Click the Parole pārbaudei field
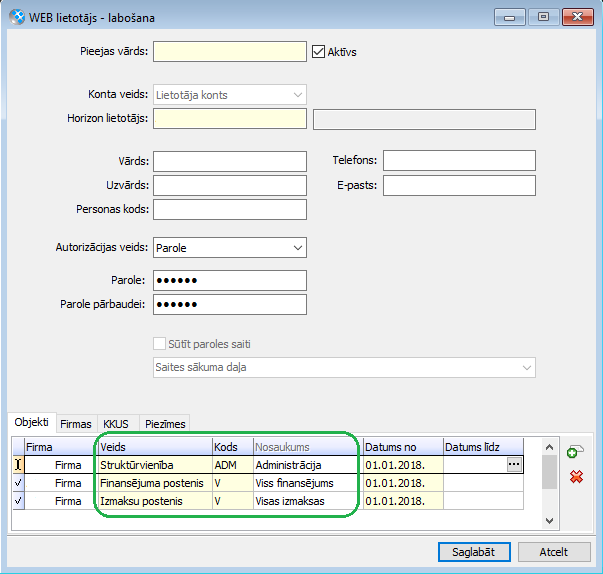 pyautogui.click(x=230, y=304)
